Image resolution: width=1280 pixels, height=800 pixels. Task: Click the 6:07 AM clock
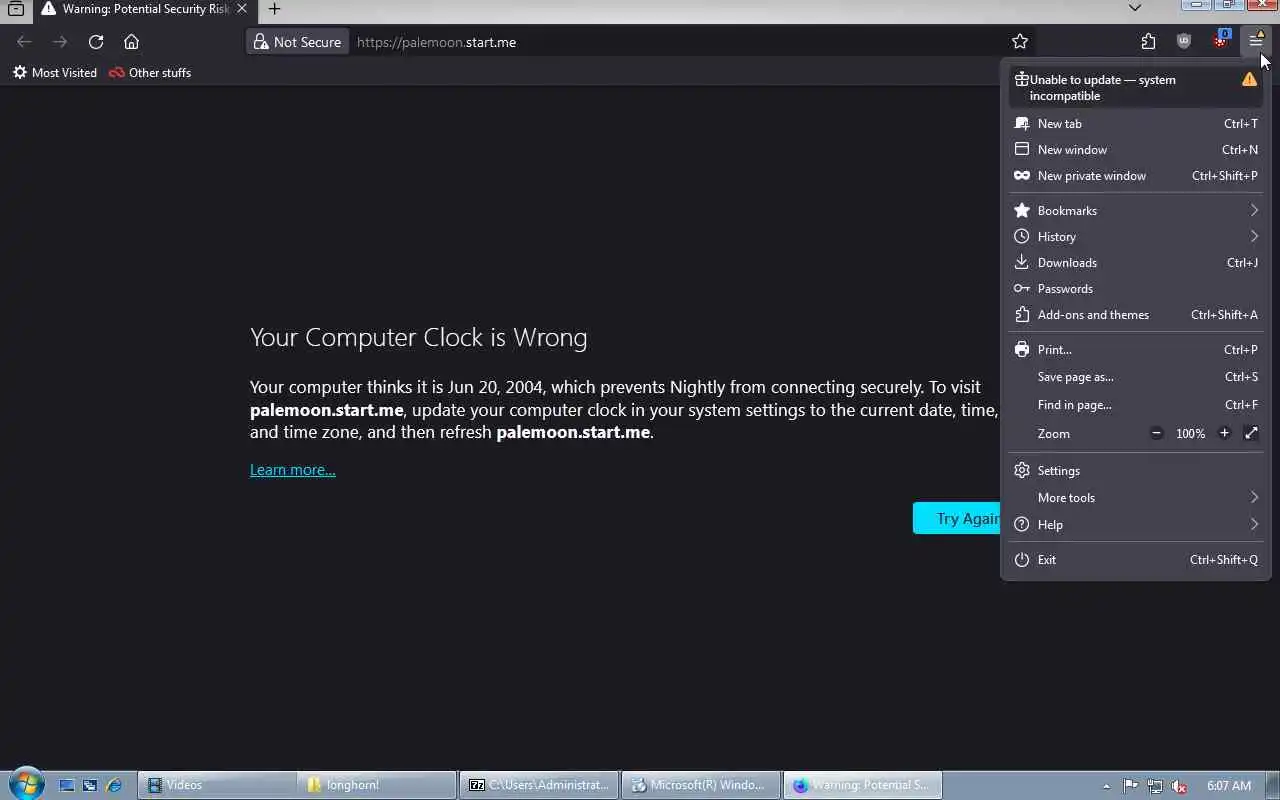1229,786
